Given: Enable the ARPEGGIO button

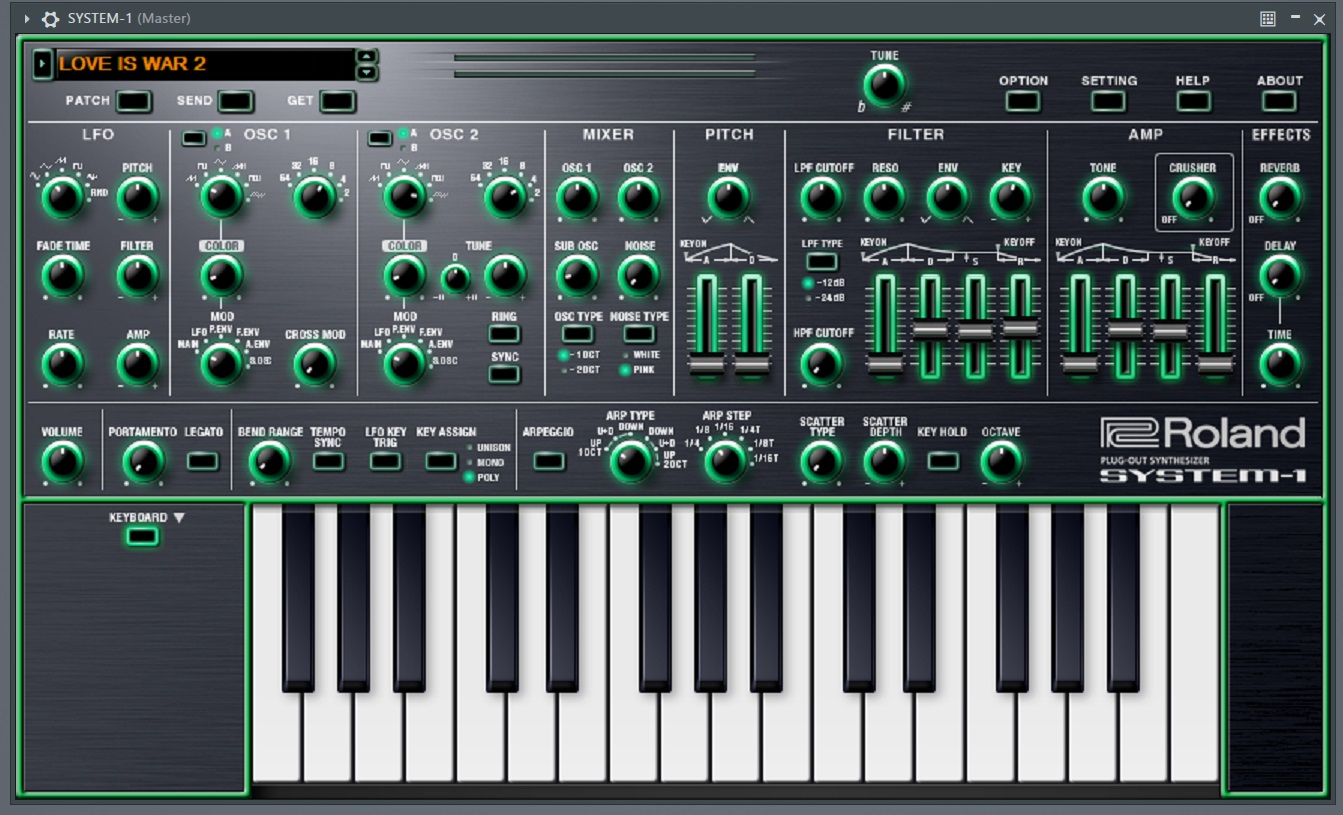Looking at the screenshot, I should coord(548,461).
